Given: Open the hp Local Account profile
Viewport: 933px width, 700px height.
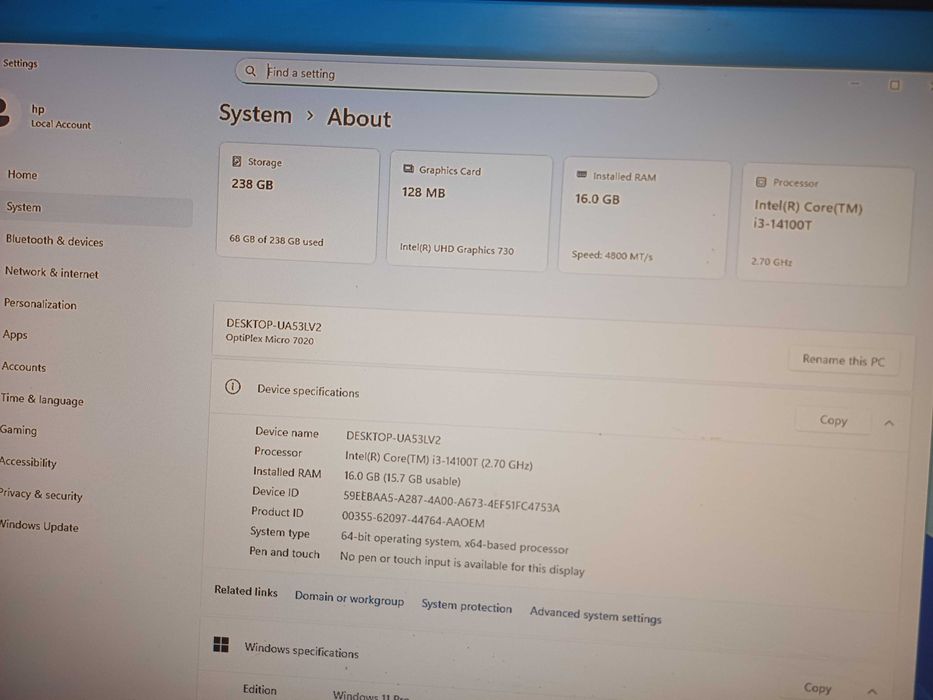Looking at the screenshot, I should pyautogui.click(x=48, y=116).
